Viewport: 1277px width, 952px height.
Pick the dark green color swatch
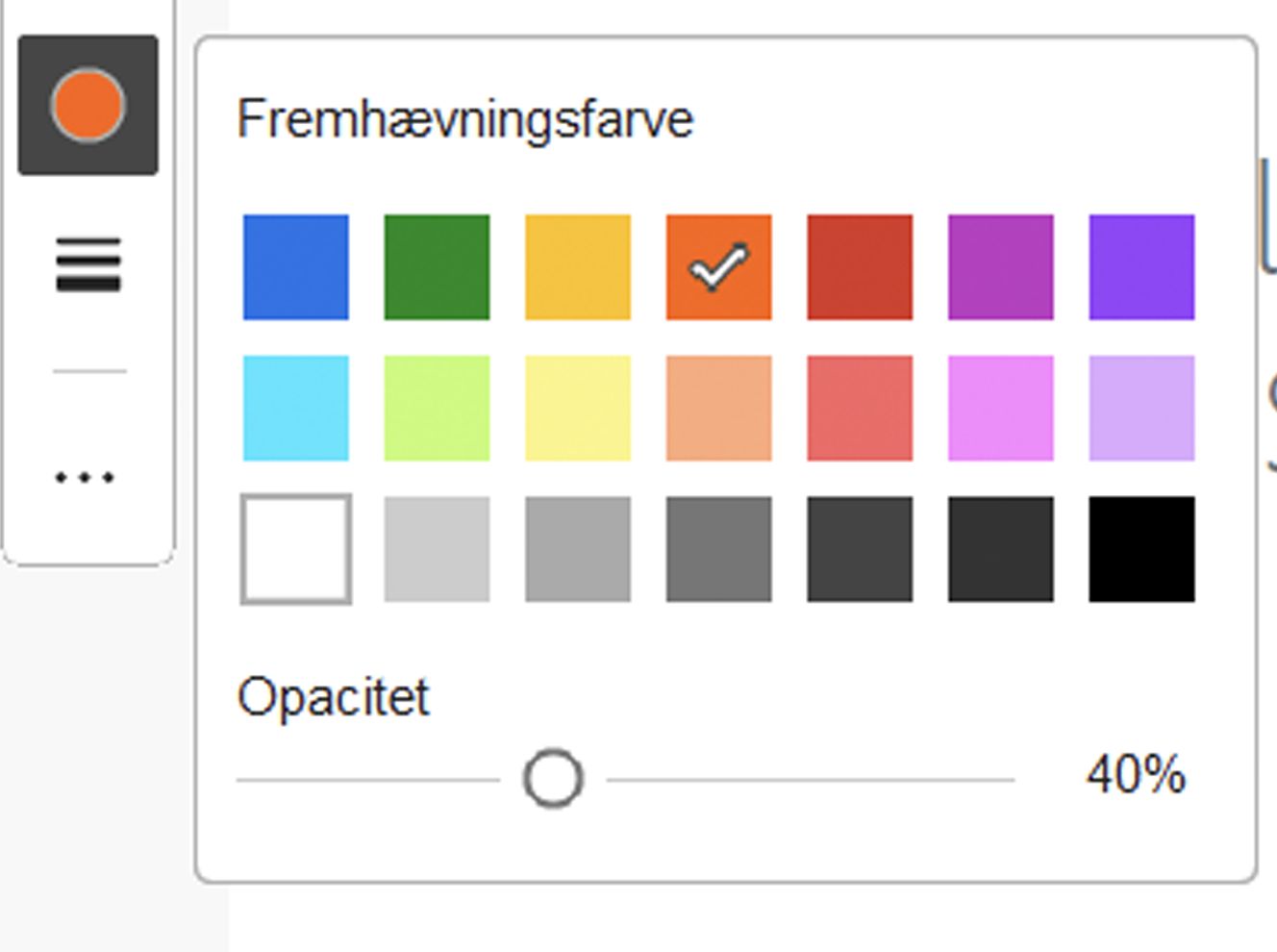[x=437, y=267]
